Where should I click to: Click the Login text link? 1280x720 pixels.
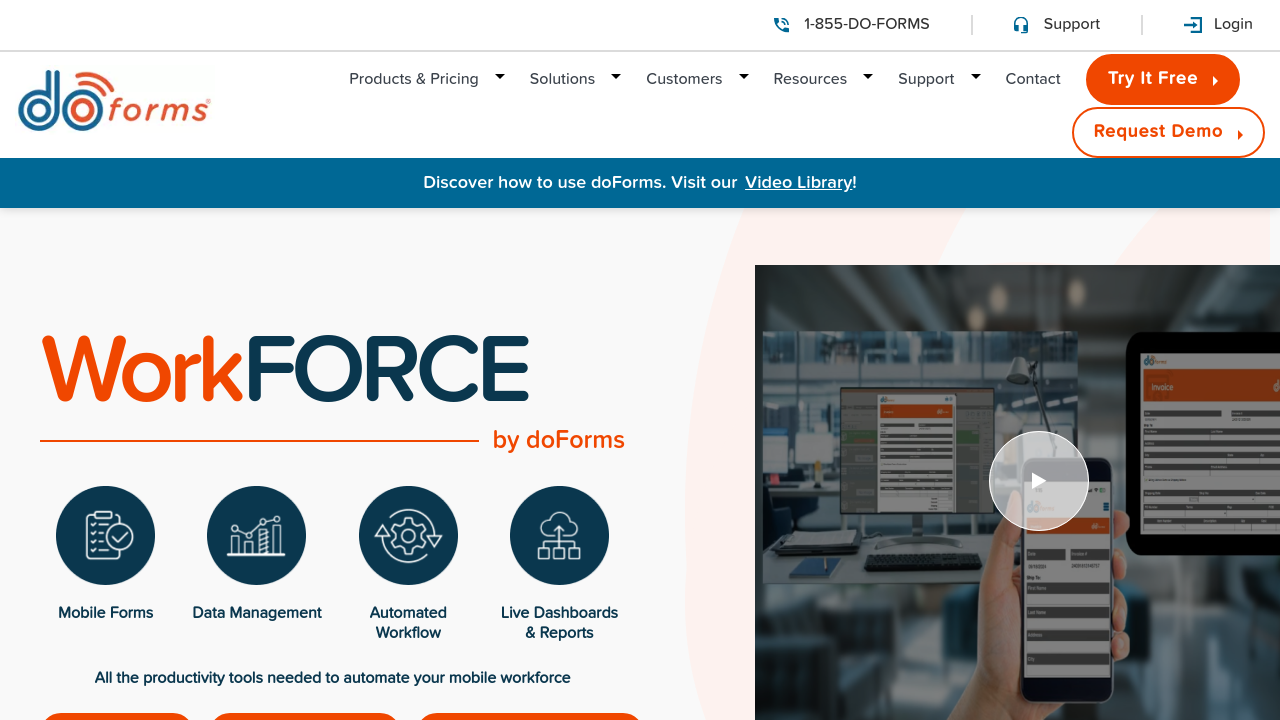1233,24
